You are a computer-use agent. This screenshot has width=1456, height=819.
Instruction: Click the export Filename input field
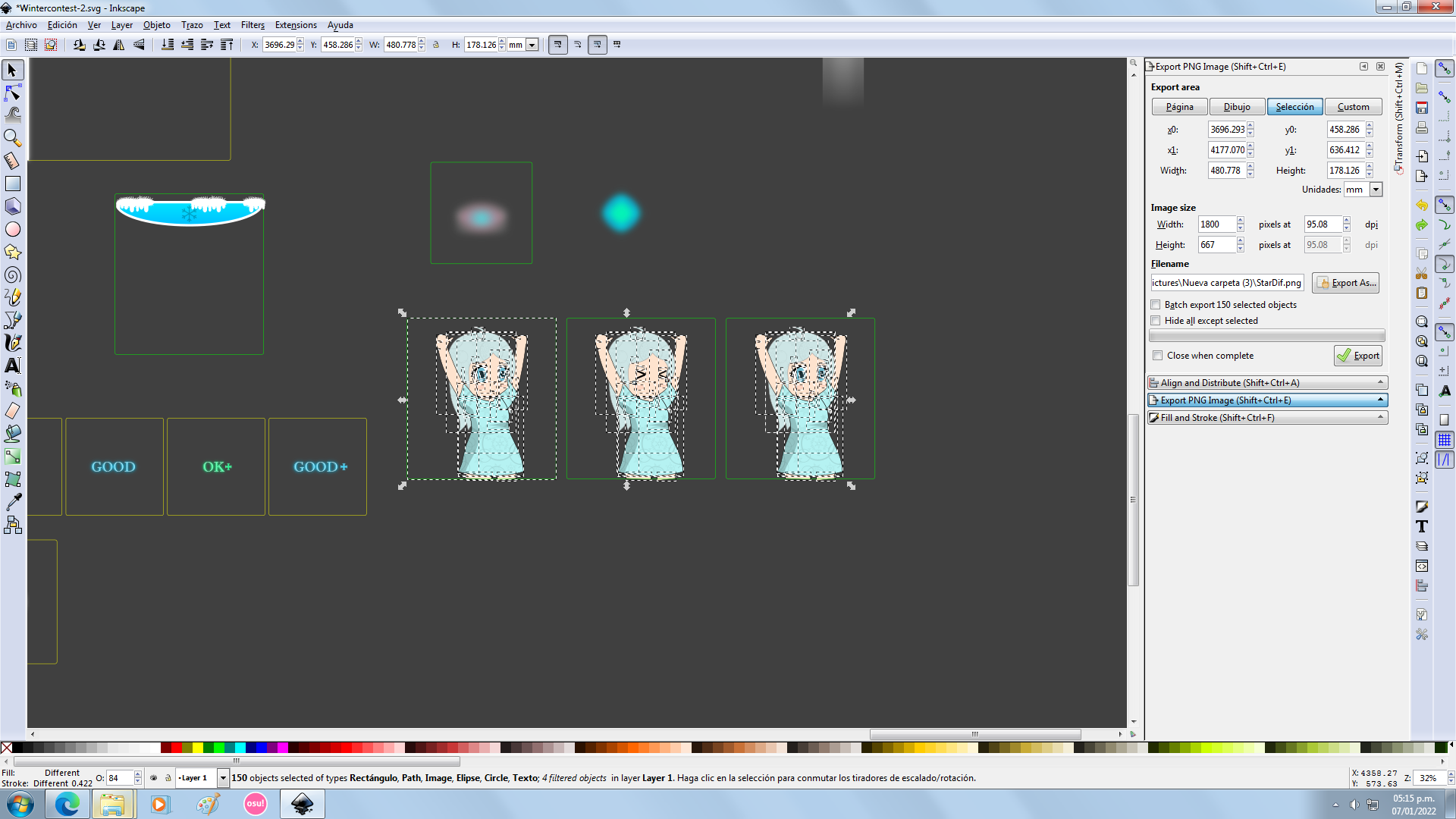point(1227,283)
